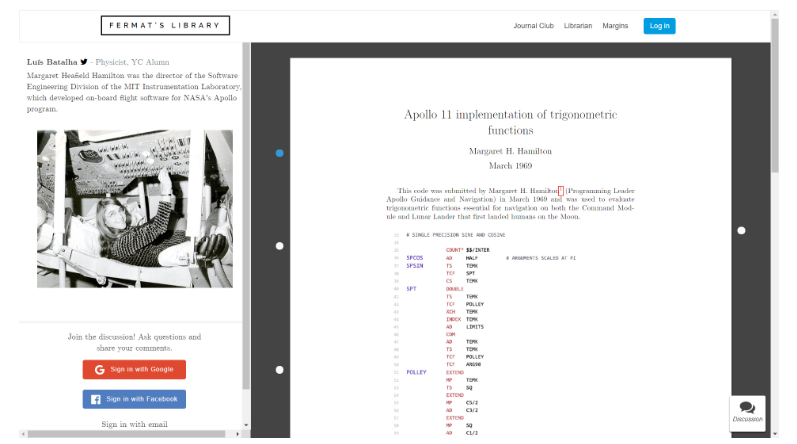Click the lowest white annotation dot on left margin
Viewport: 797px width, 444px height.
[279, 370]
